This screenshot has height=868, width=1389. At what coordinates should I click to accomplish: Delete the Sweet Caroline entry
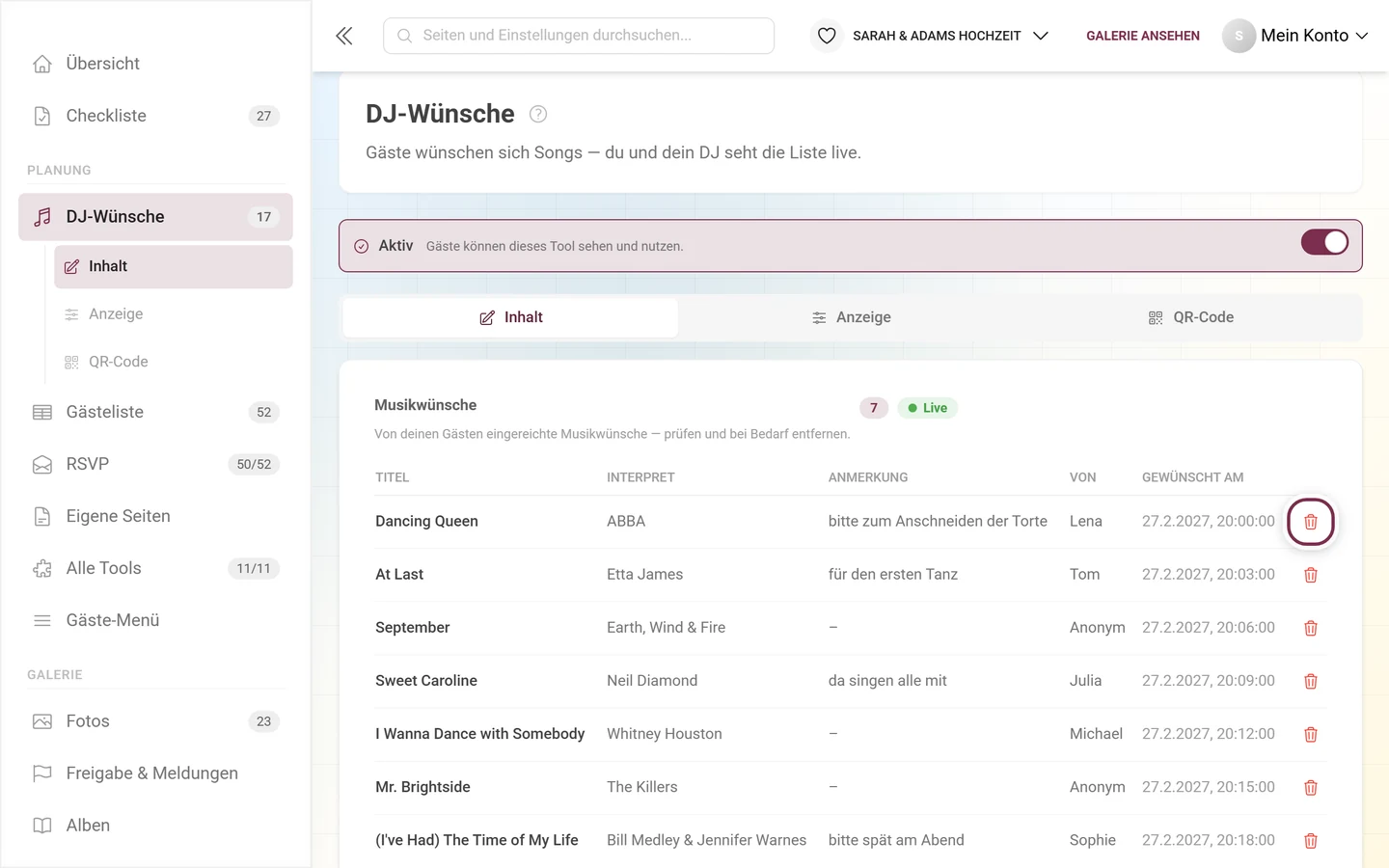[x=1310, y=681]
